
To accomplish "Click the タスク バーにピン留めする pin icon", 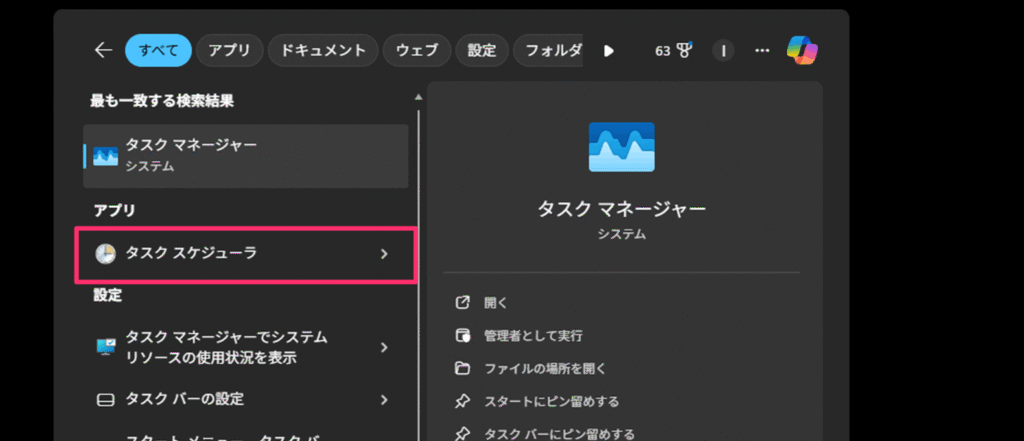I will click(462, 434).
